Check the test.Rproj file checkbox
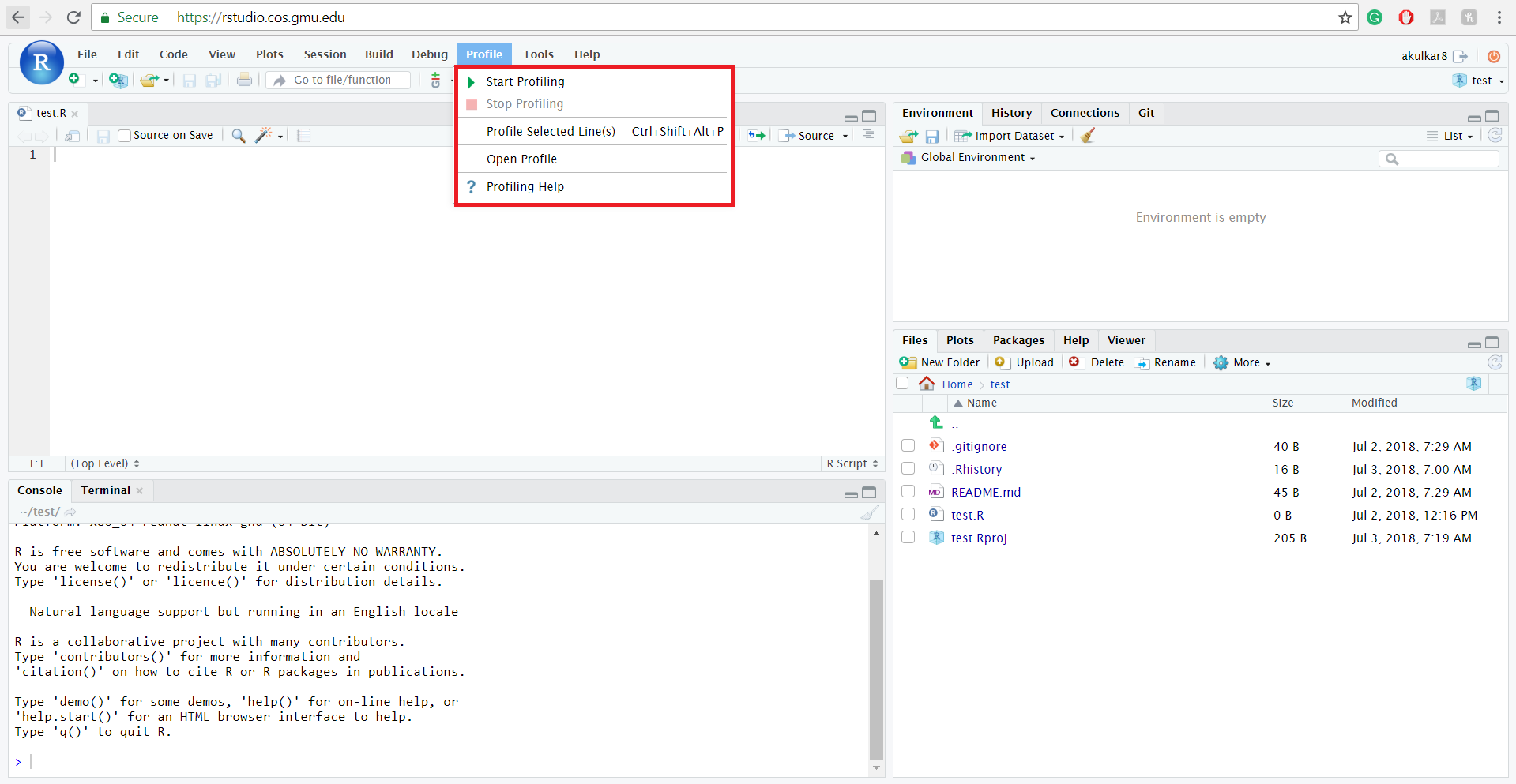The image size is (1516, 784). 908,538
